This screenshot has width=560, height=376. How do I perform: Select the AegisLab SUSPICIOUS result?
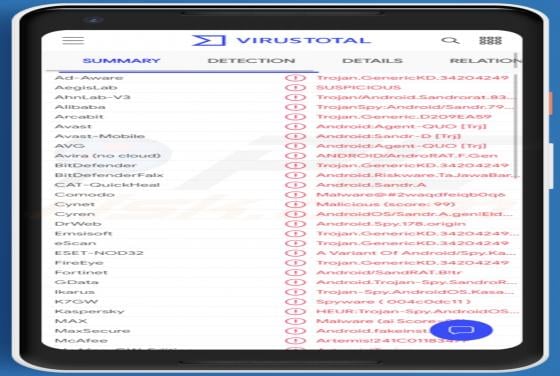[x=358, y=87]
